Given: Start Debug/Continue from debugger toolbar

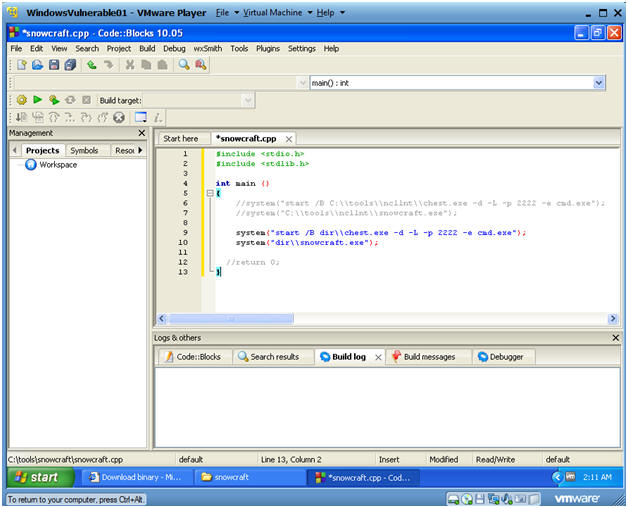Looking at the screenshot, I should (21, 117).
